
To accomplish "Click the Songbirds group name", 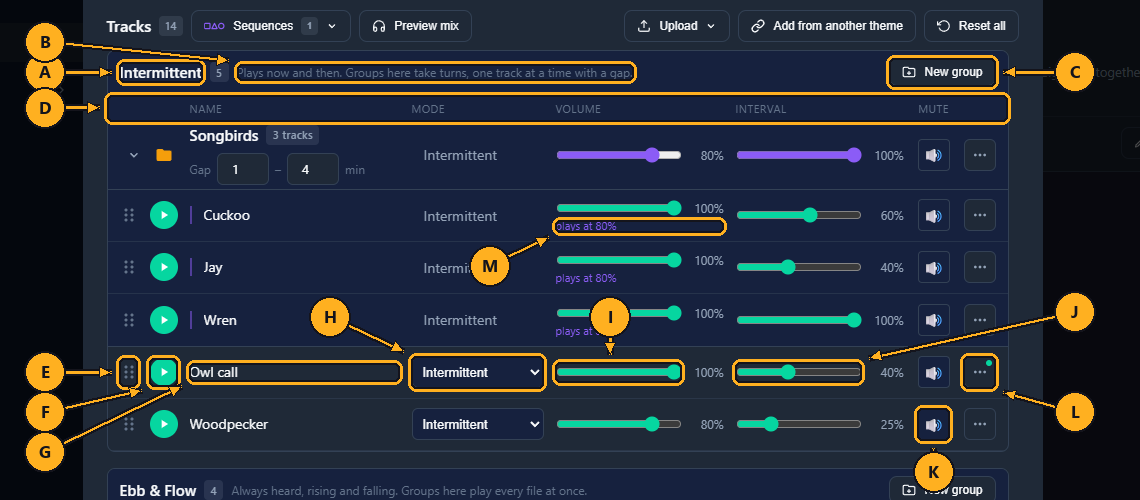I will click(224, 135).
